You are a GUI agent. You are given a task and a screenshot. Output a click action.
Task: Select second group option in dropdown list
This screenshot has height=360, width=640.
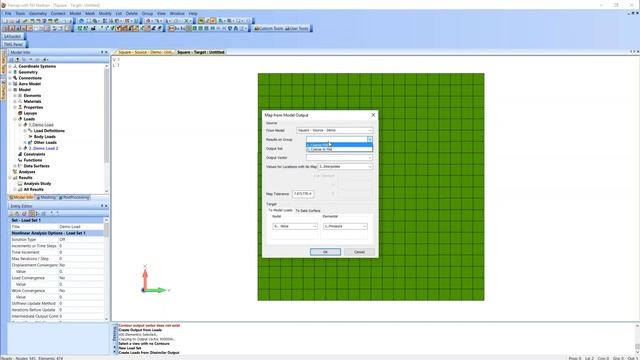(339, 149)
